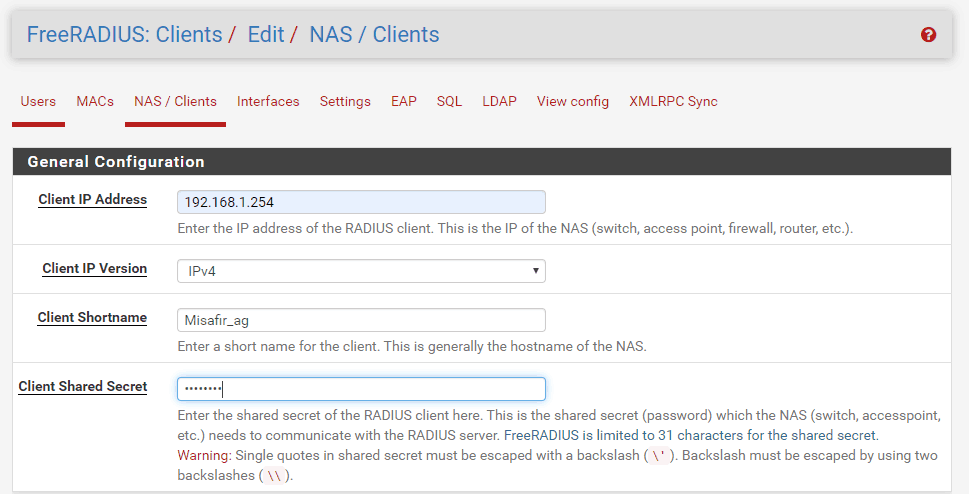This screenshot has width=969, height=494.
Task: Click the NAS / Clients breadcrumb in the title
Action: [374, 35]
